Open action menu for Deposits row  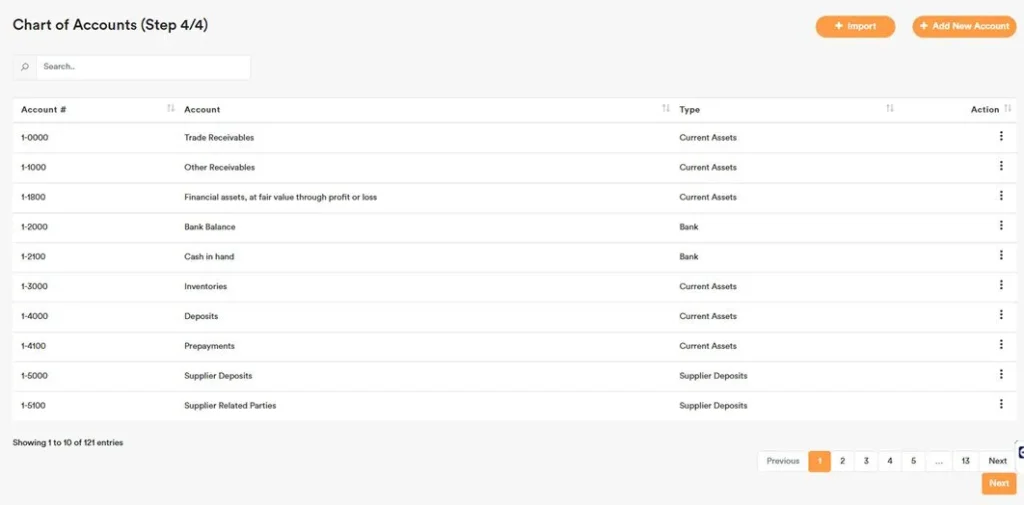pyautogui.click(x=1000, y=315)
